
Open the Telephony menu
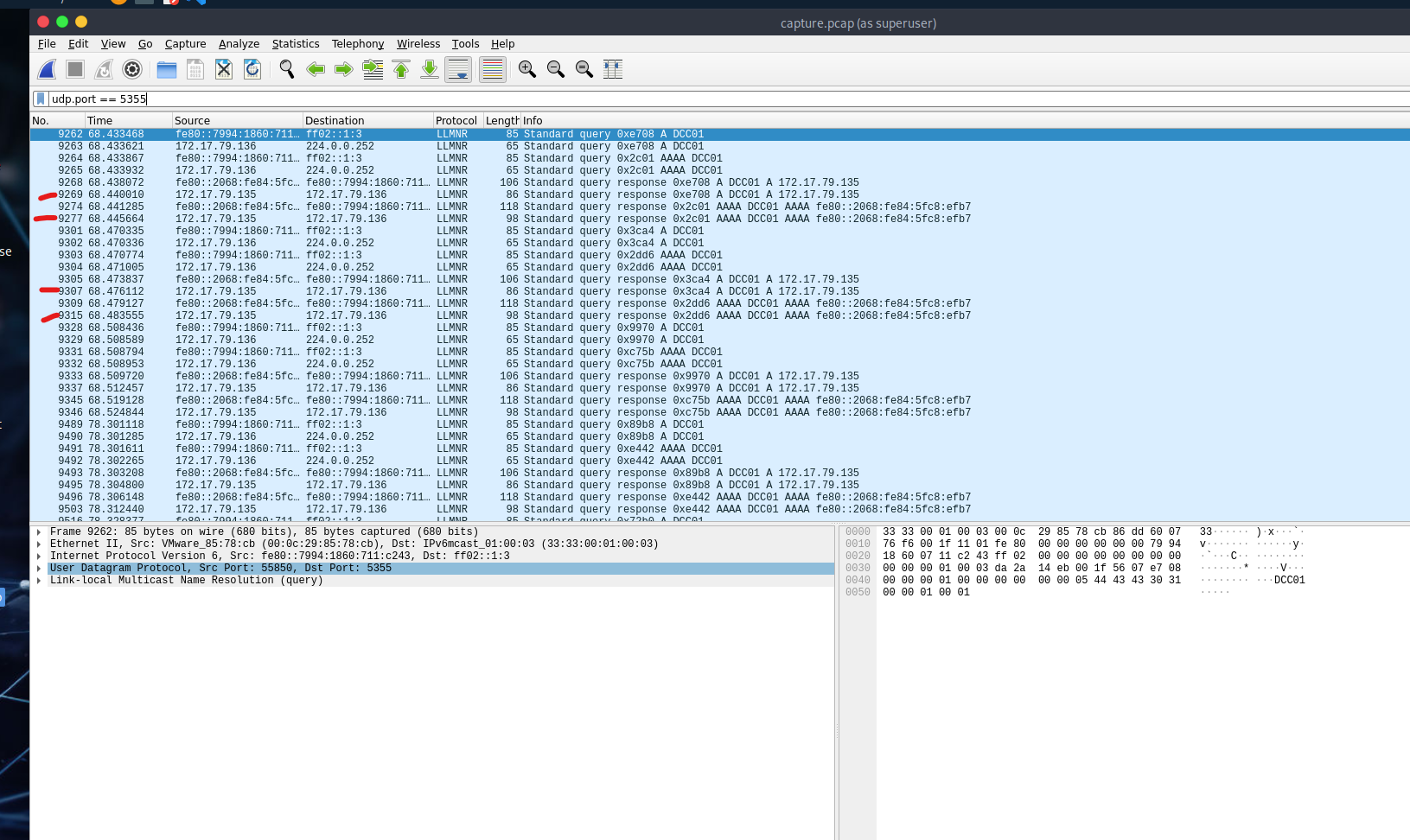(358, 44)
